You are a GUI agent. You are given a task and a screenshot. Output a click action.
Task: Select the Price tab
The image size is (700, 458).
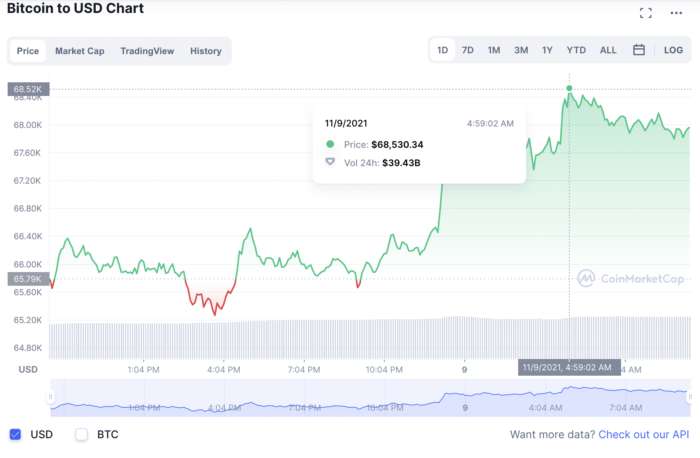coord(28,51)
